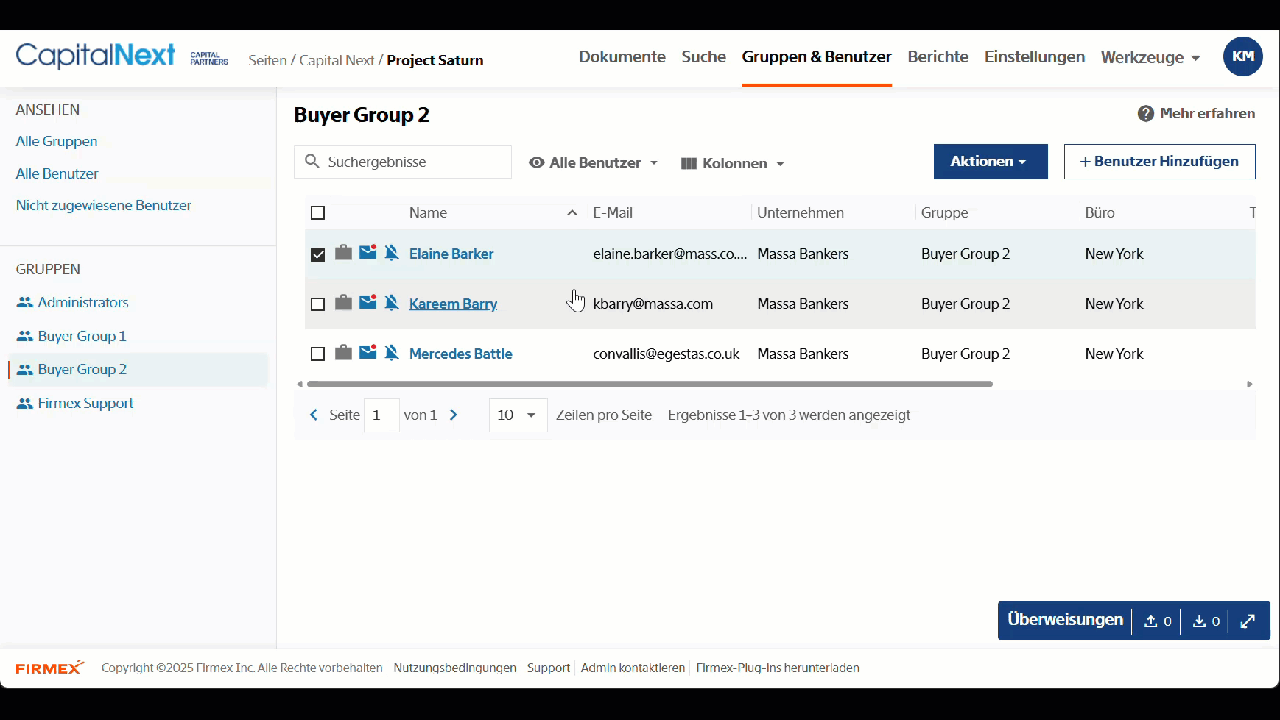
Task: Click the Benutzer Hinzufügen button
Action: point(1160,161)
